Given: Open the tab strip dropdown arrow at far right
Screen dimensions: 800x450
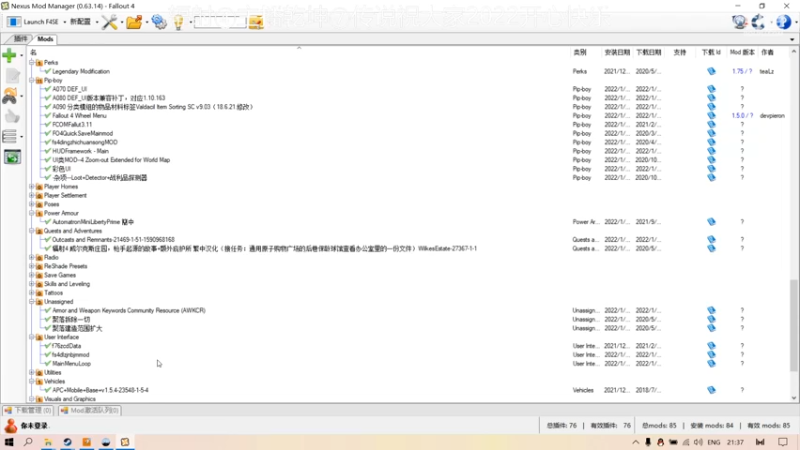Looking at the screenshot, I should [x=792, y=39].
